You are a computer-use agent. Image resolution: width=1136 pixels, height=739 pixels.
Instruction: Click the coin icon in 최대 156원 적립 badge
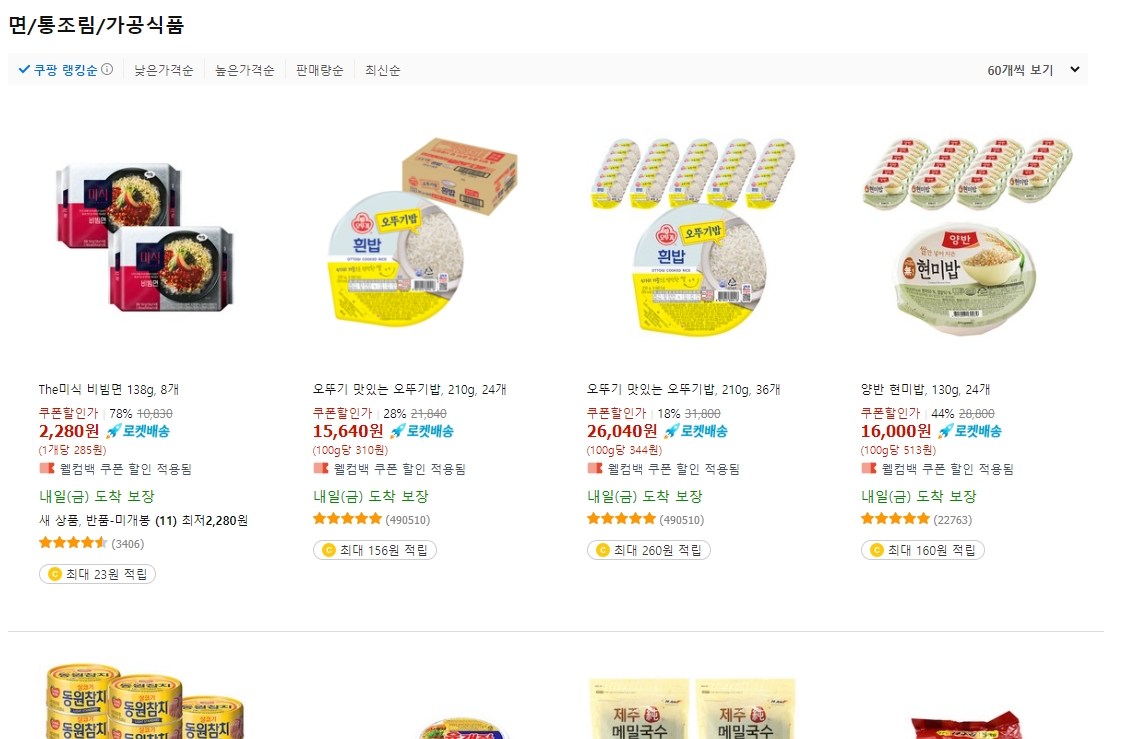(328, 551)
